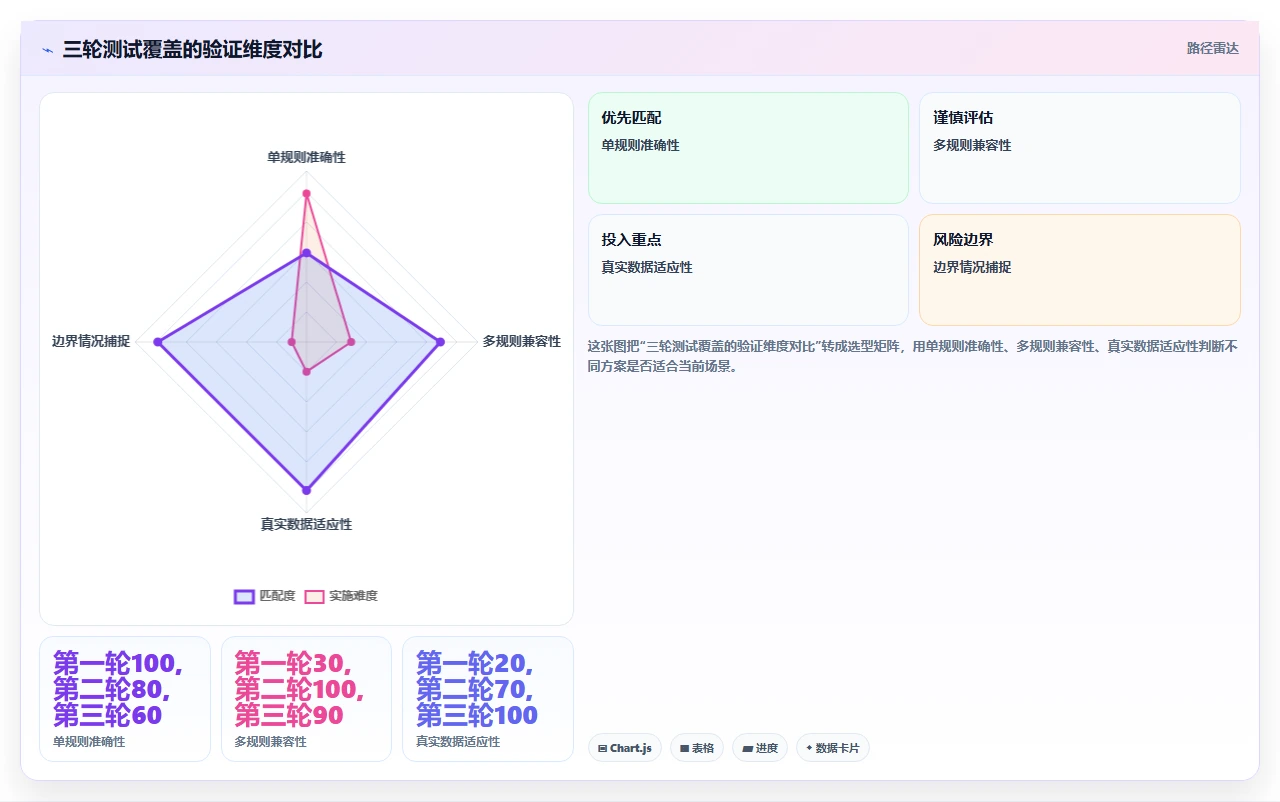Select the title 三轮测试覆盖的验证维度对比
1280x802 pixels.
[192, 49]
